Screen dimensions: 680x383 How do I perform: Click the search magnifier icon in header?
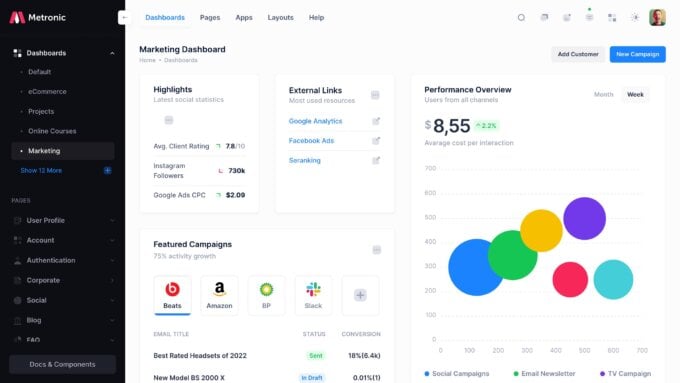pyautogui.click(x=521, y=18)
